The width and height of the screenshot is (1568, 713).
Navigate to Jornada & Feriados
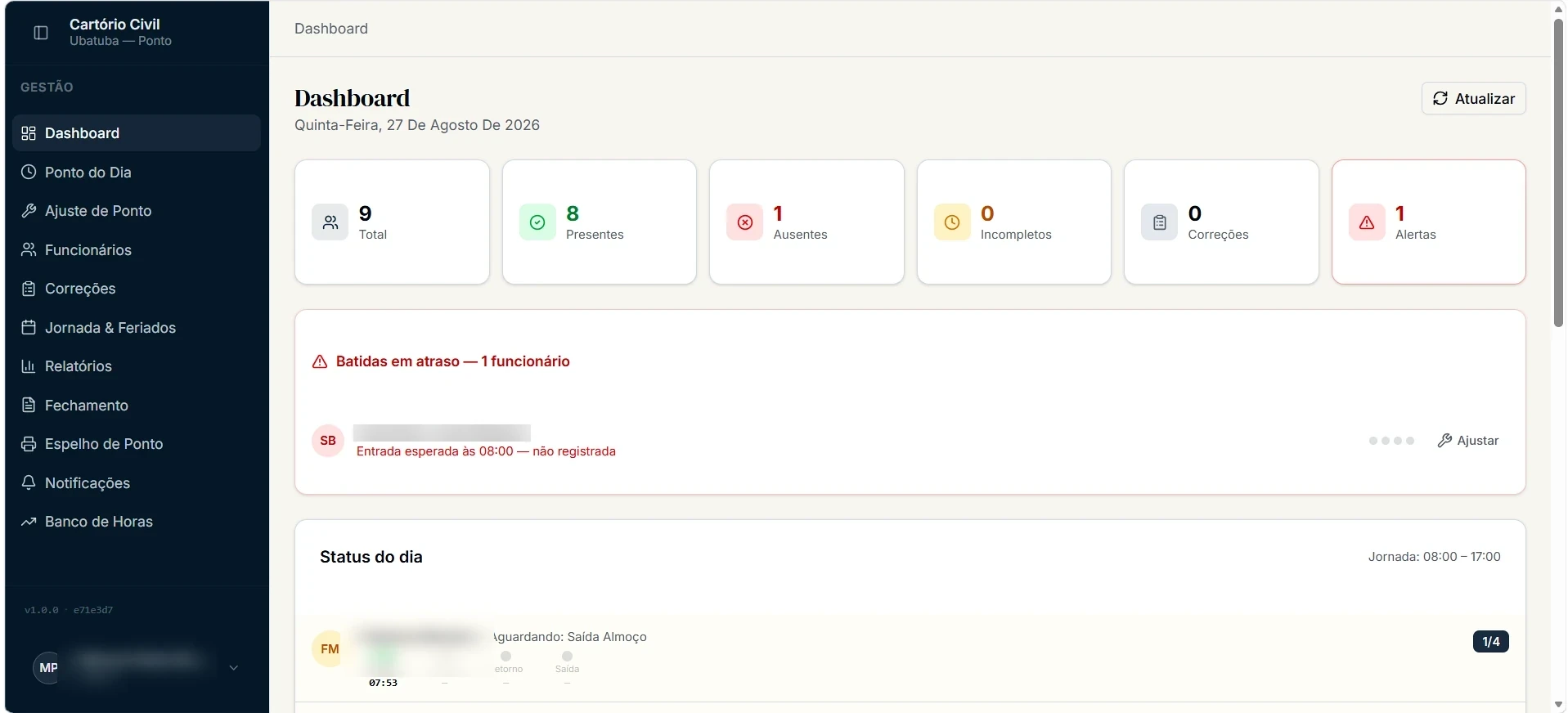click(x=137, y=328)
